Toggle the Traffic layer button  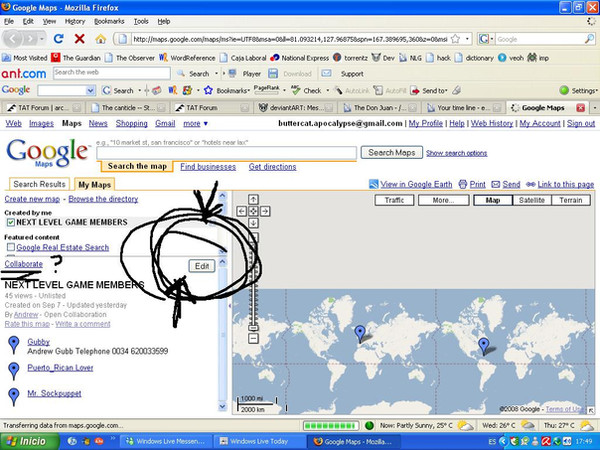click(x=395, y=200)
